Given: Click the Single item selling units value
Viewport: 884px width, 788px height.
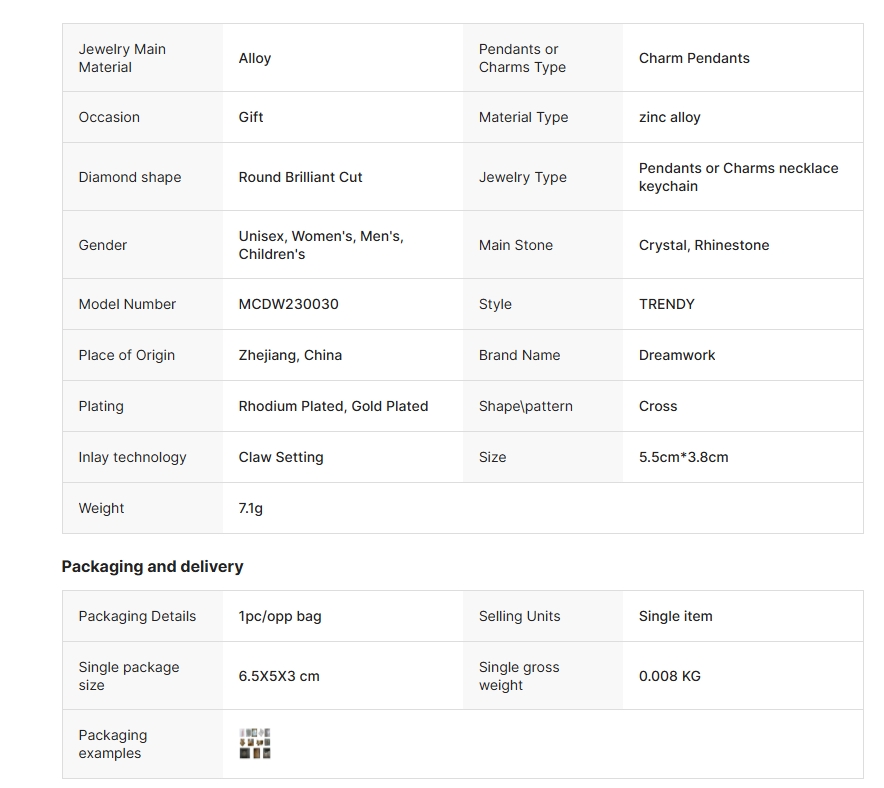Looking at the screenshot, I should pos(675,616).
